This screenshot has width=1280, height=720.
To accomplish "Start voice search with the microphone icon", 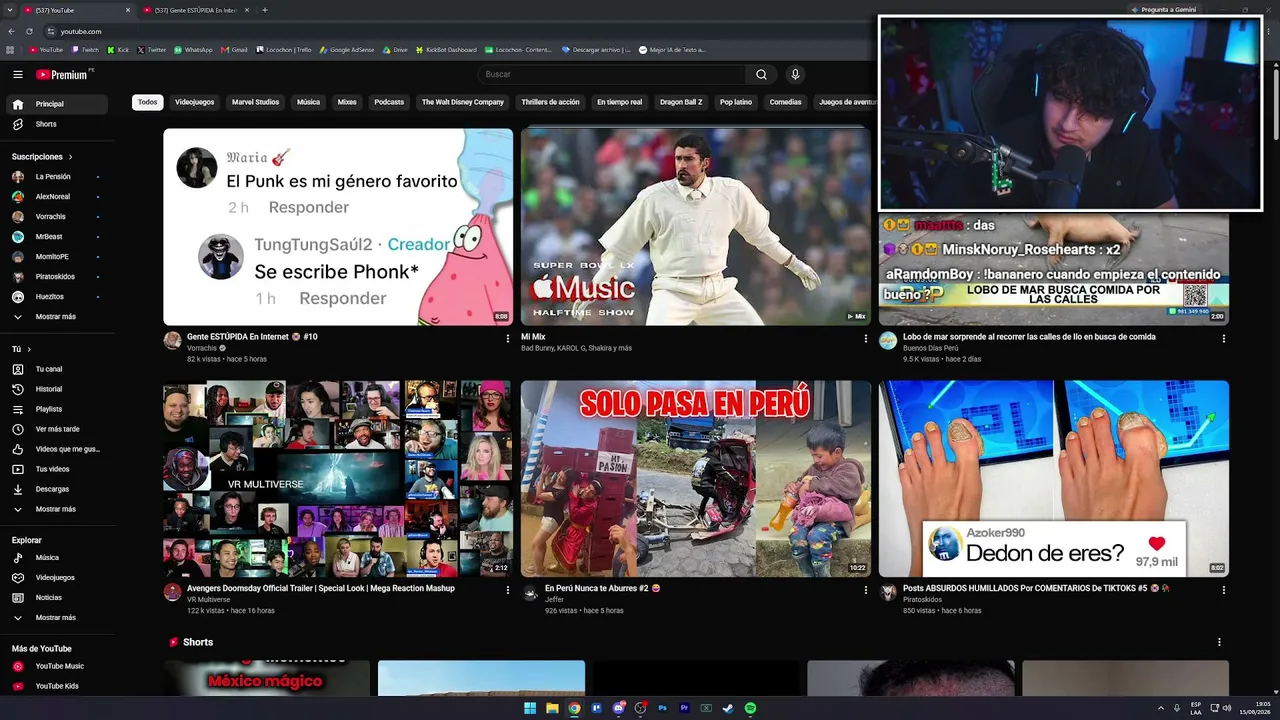I will click(x=795, y=74).
